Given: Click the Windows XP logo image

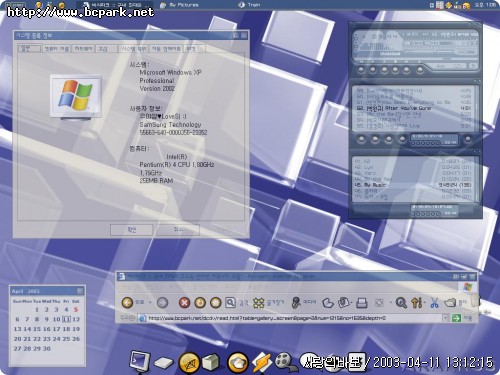Looking at the screenshot, I should pyautogui.click(x=76, y=97).
